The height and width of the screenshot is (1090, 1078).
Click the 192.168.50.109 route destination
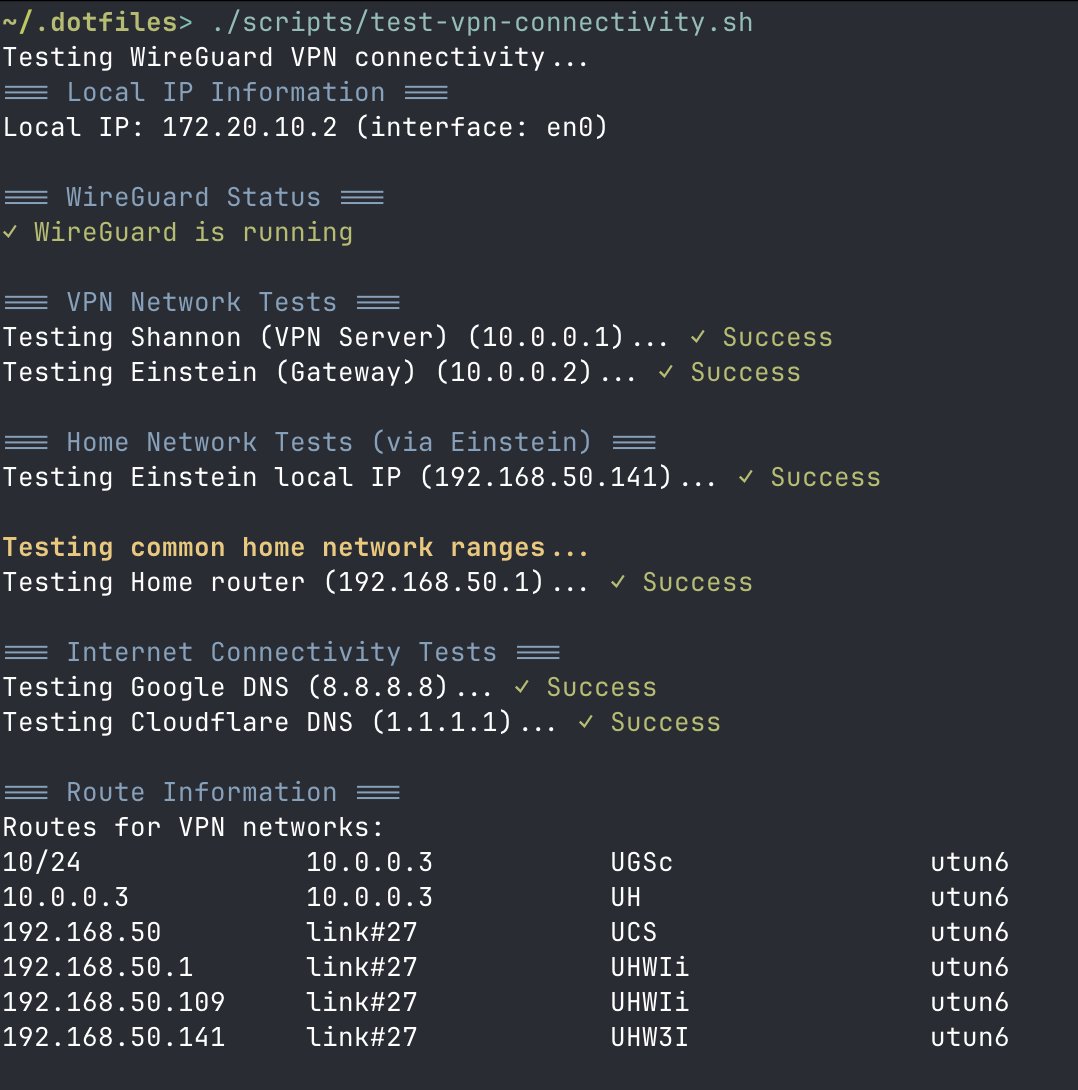[x=114, y=1002]
